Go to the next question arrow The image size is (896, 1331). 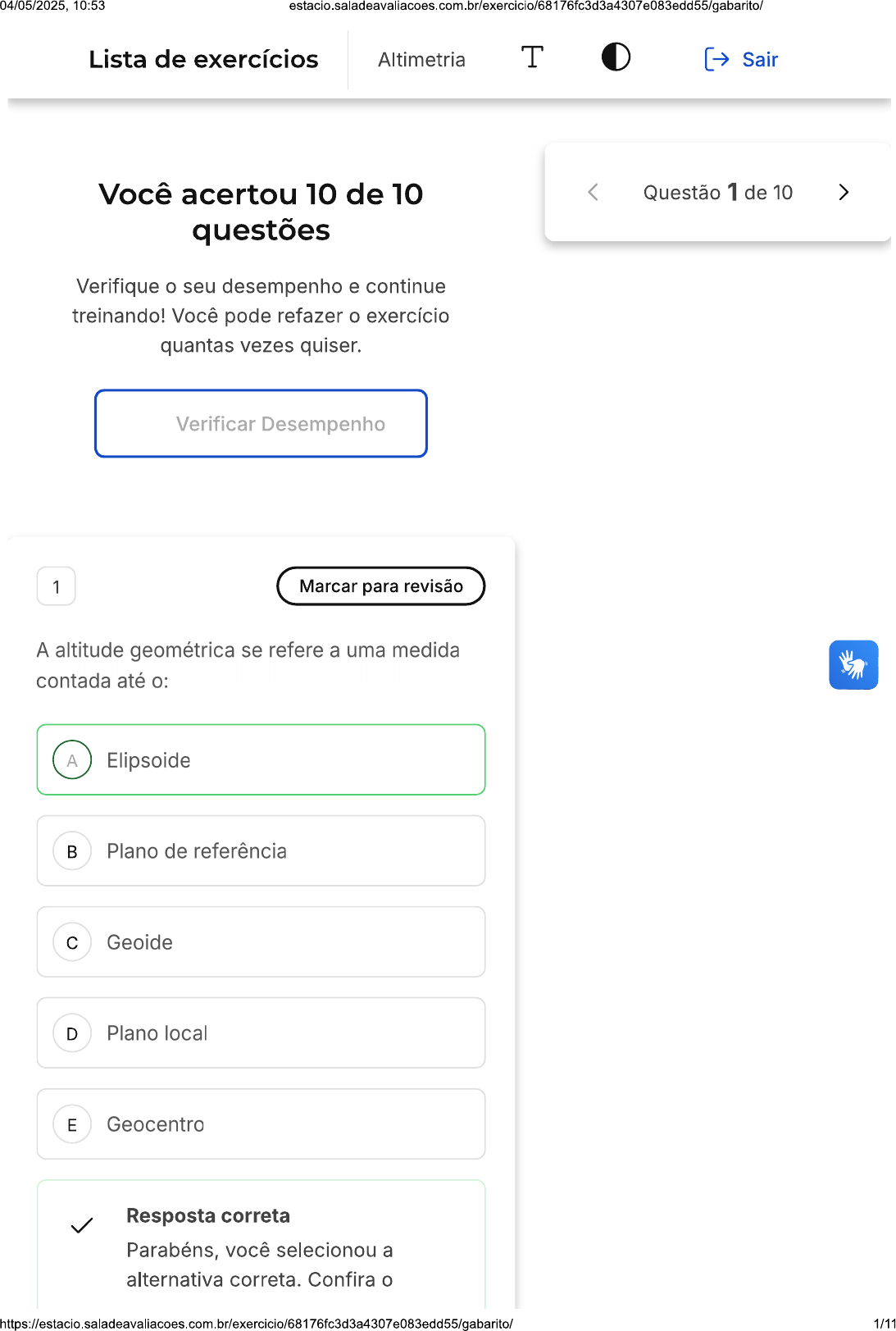pyautogui.click(x=844, y=193)
